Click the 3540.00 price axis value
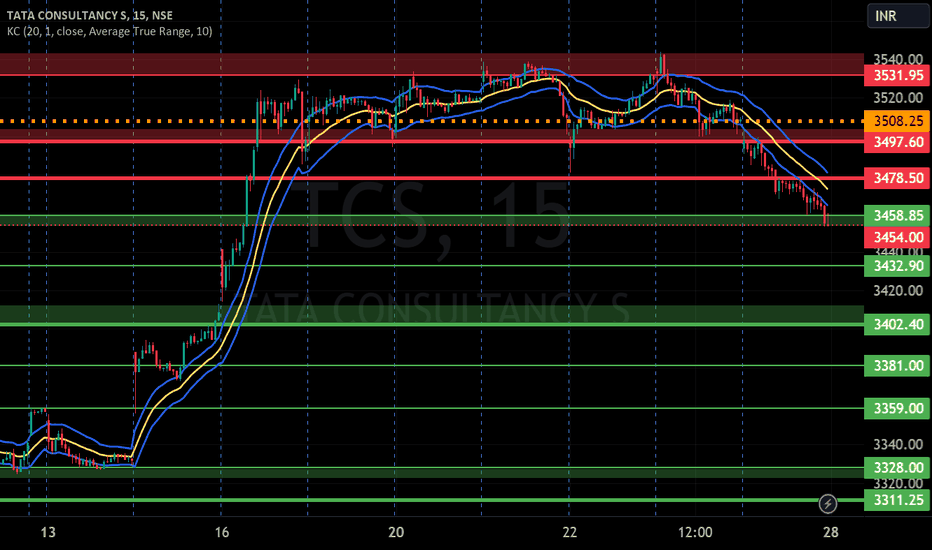 (898, 59)
